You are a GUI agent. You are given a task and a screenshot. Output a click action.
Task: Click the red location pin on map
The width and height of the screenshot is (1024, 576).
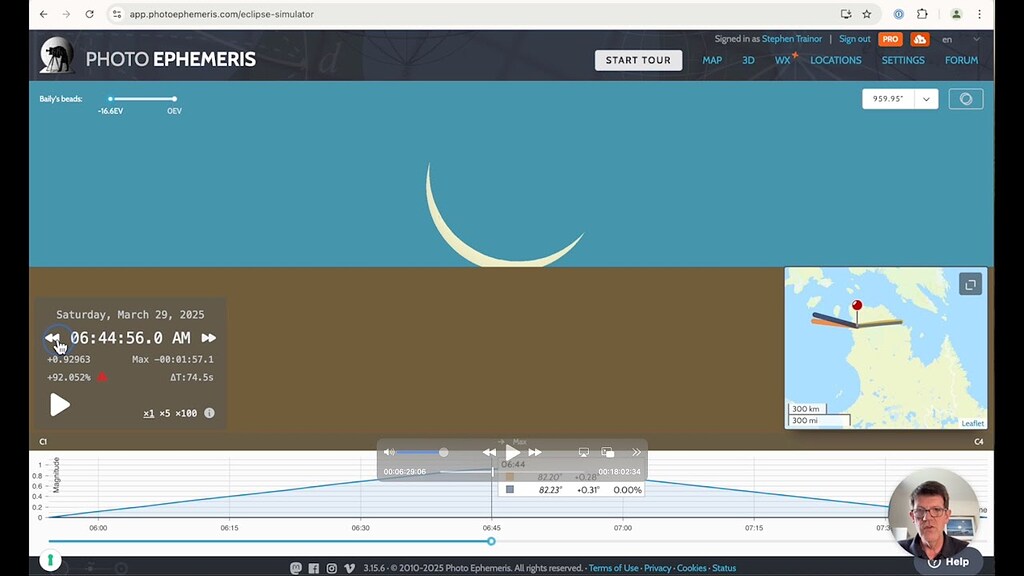(x=857, y=306)
